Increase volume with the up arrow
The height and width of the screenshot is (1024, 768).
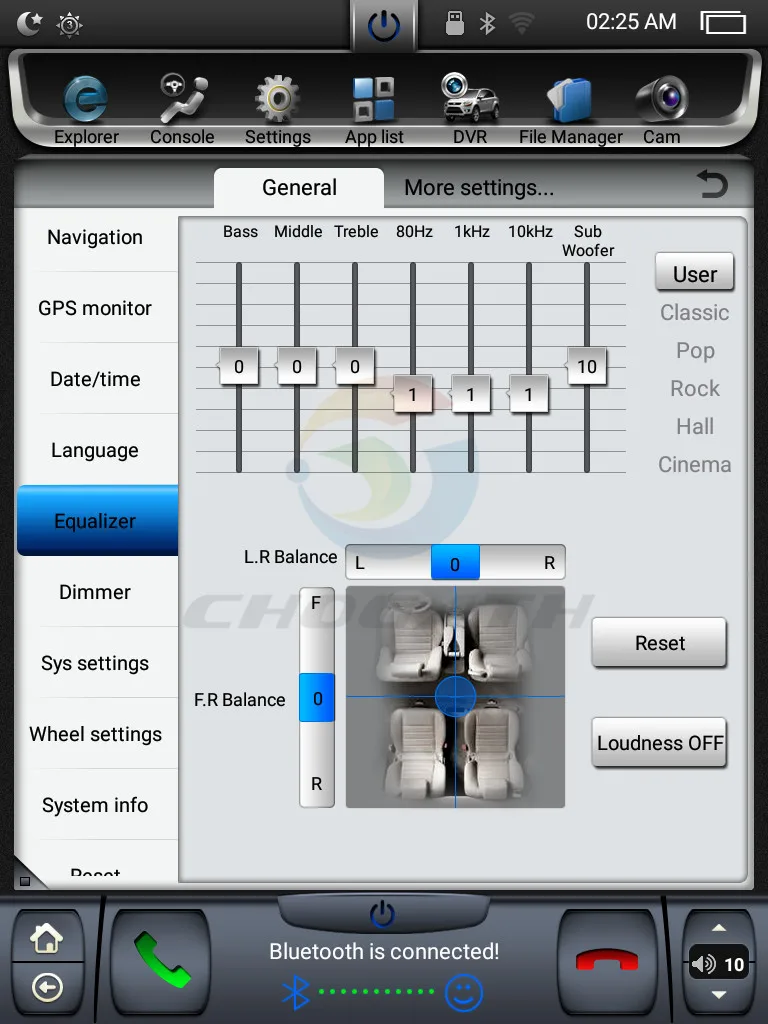coord(719,928)
